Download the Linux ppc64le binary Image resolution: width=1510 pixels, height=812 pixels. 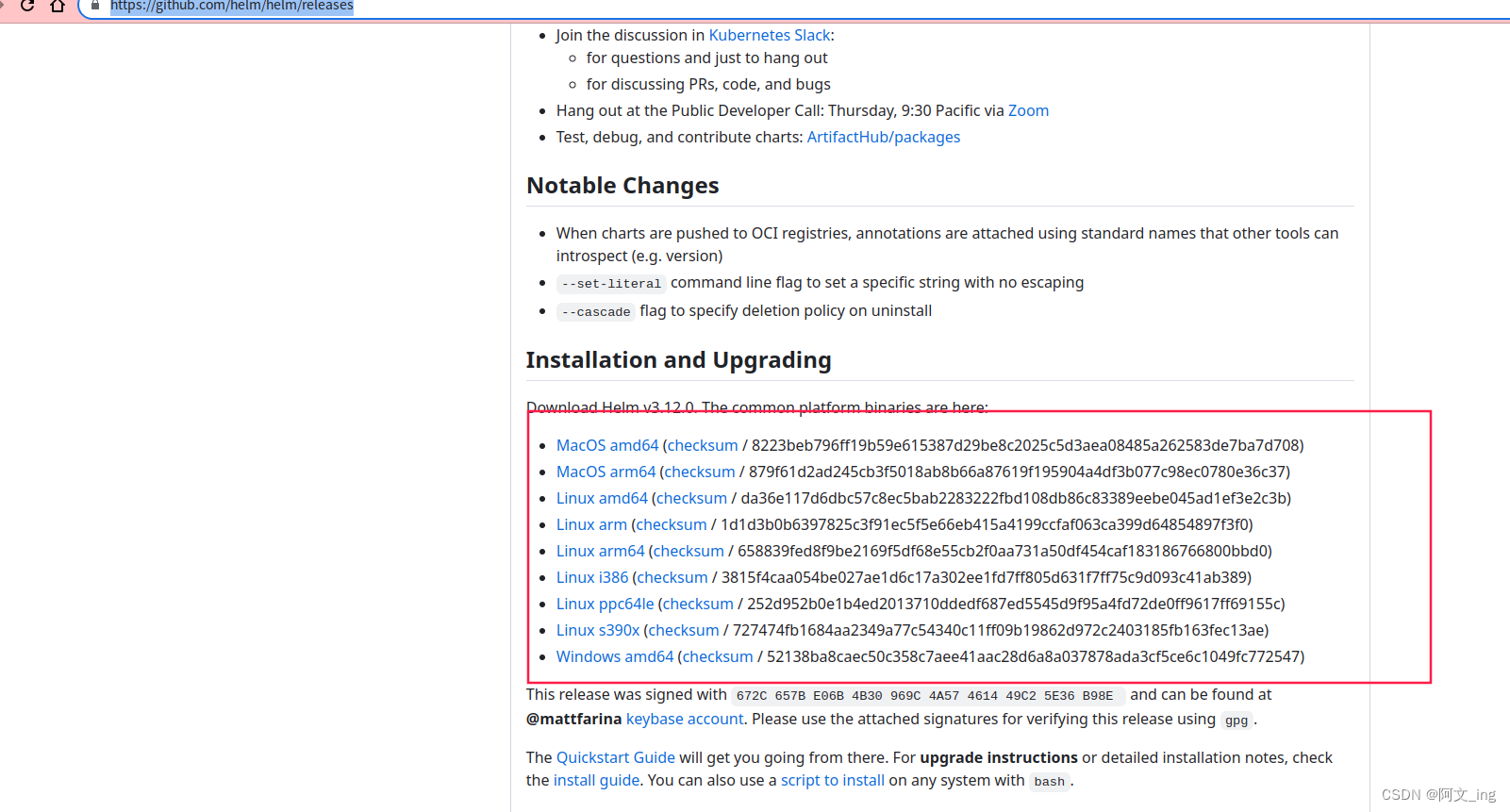(605, 603)
